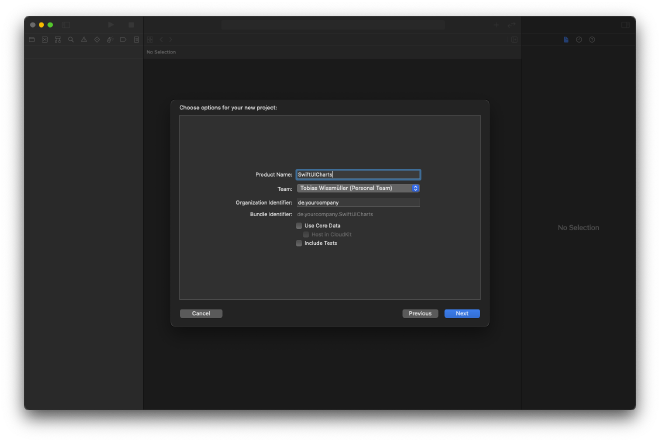
Task: Click the Stop button in toolbar
Action: point(131,24)
